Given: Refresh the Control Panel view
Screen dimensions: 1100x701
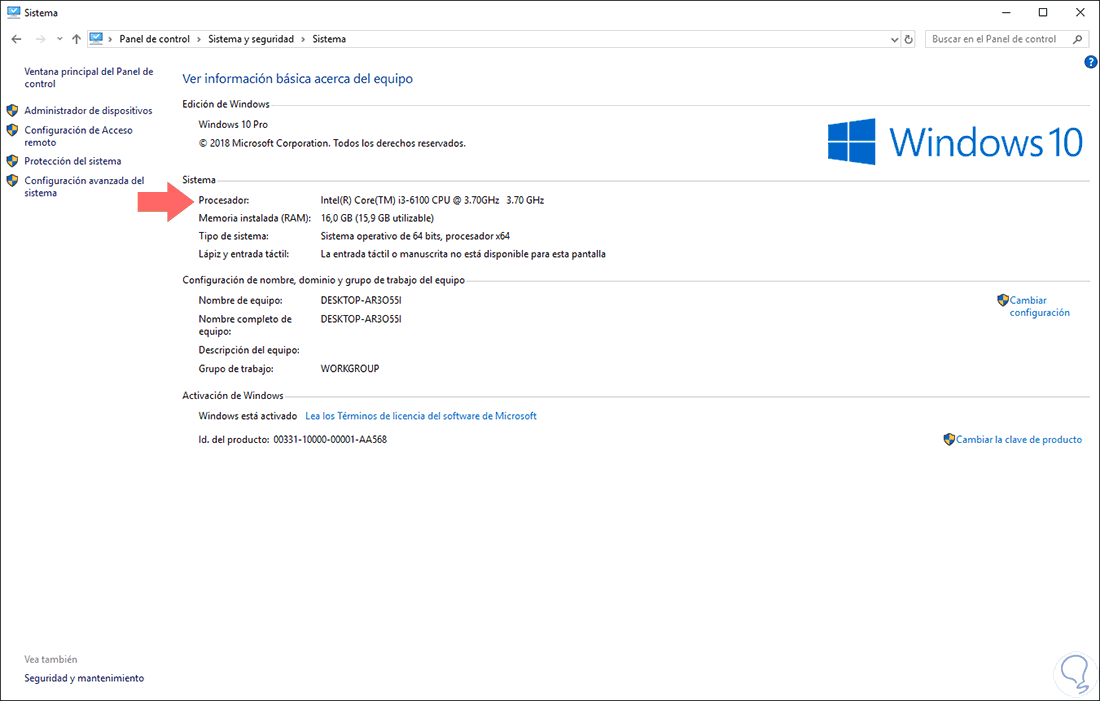Looking at the screenshot, I should point(908,40).
